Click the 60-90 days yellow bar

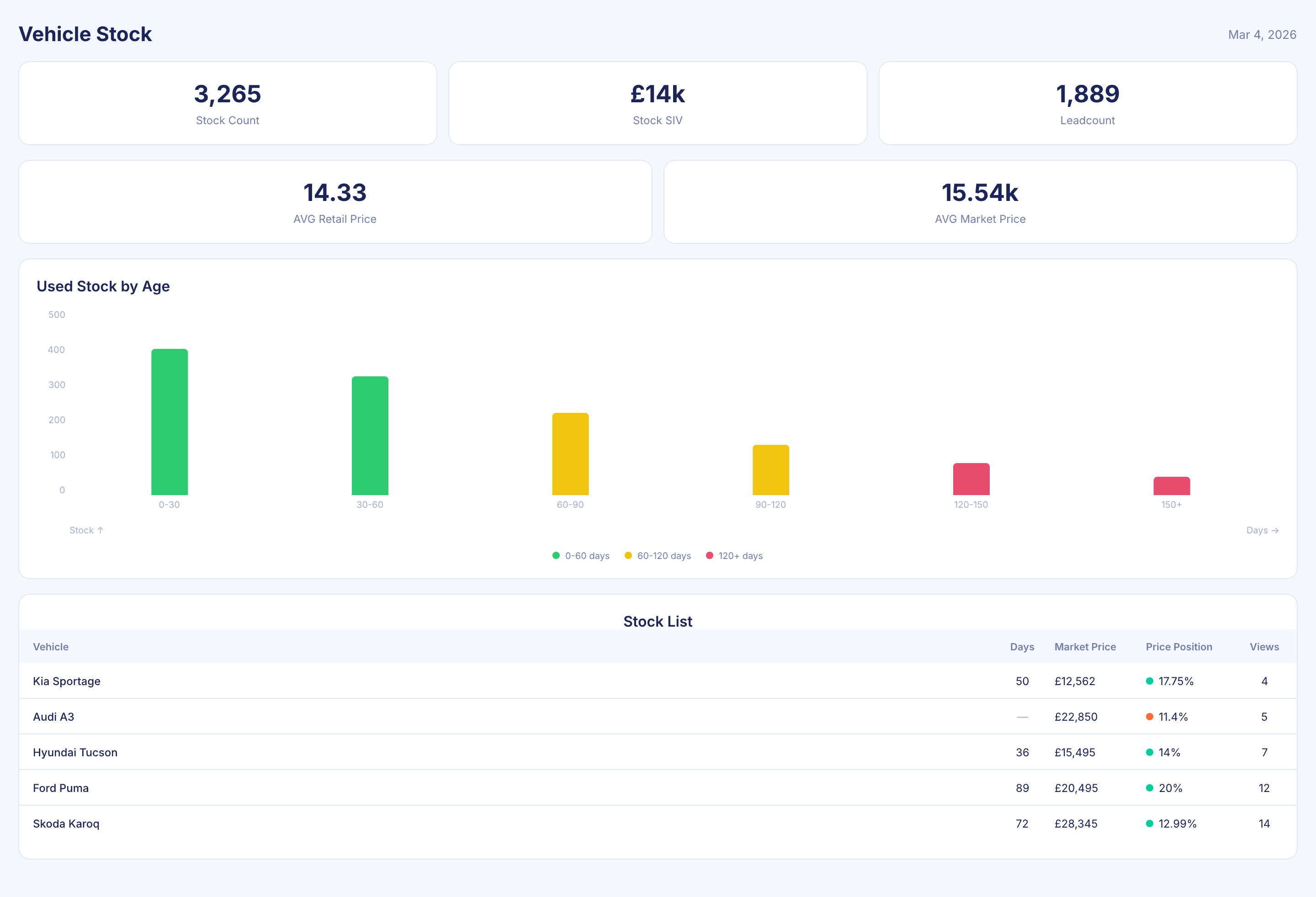(570, 454)
